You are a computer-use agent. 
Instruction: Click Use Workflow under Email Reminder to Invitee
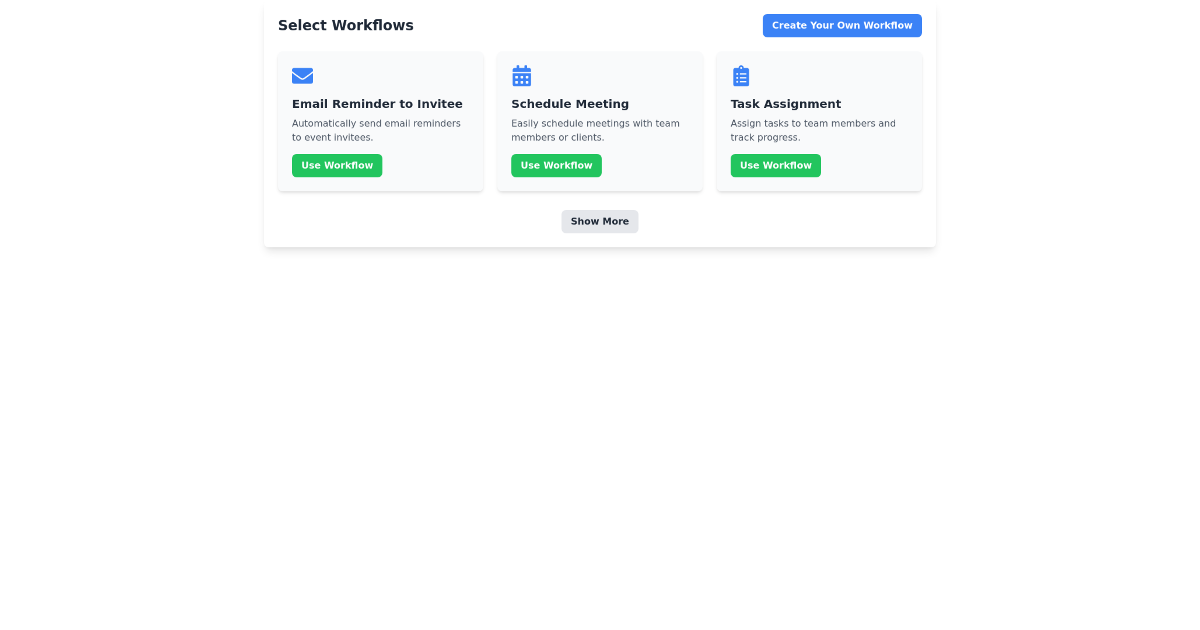[337, 165]
